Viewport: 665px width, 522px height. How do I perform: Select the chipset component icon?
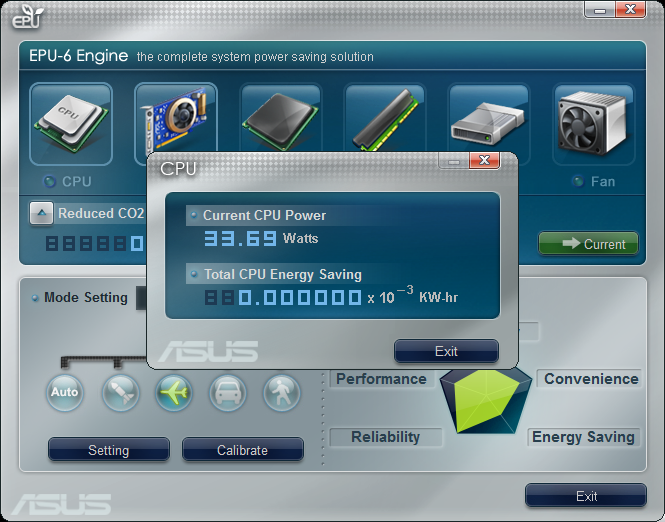click(281, 117)
